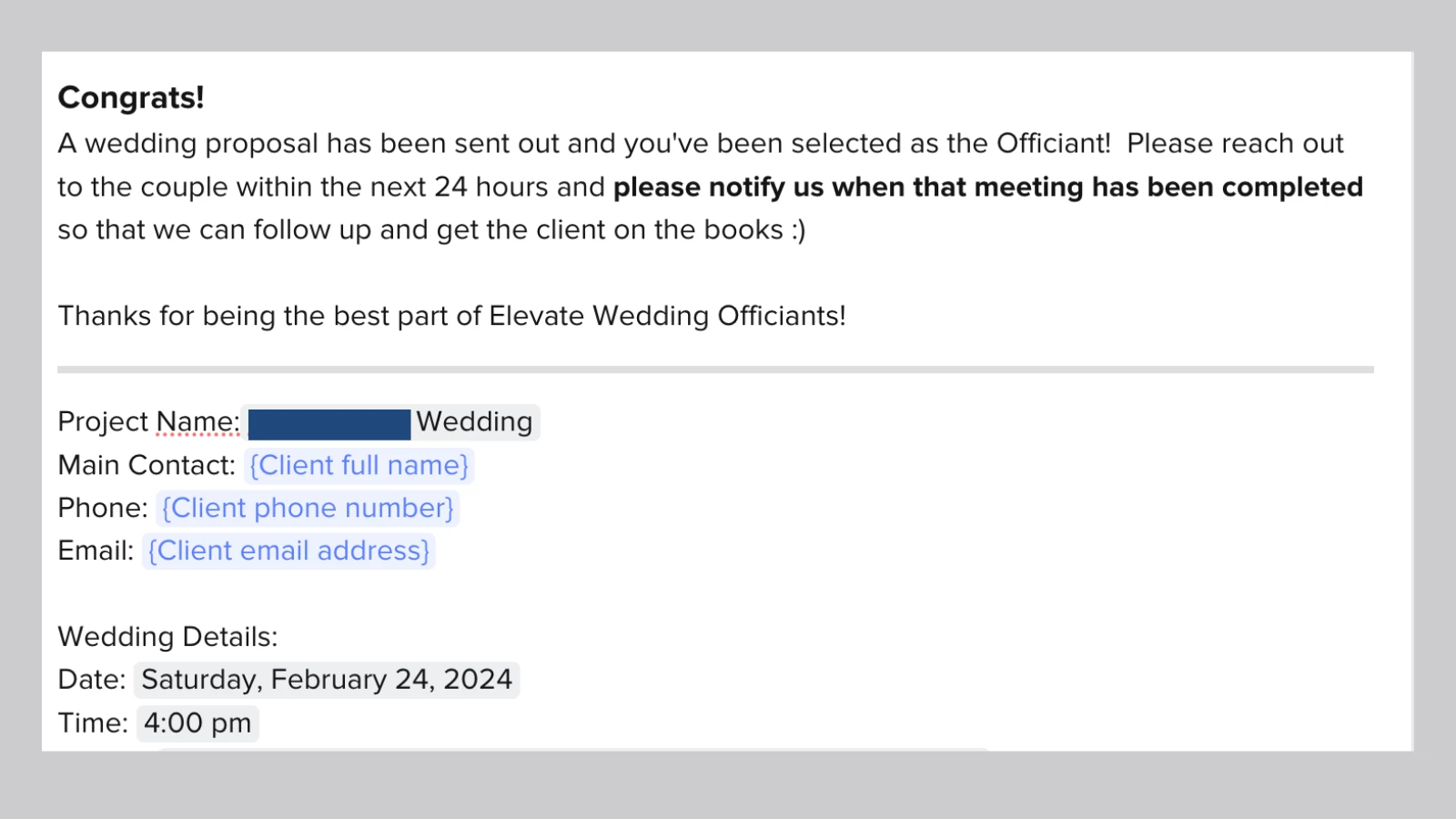This screenshot has height=819, width=1456.
Task: Click the Congrats! heading
Action: [x=131, y=97]
